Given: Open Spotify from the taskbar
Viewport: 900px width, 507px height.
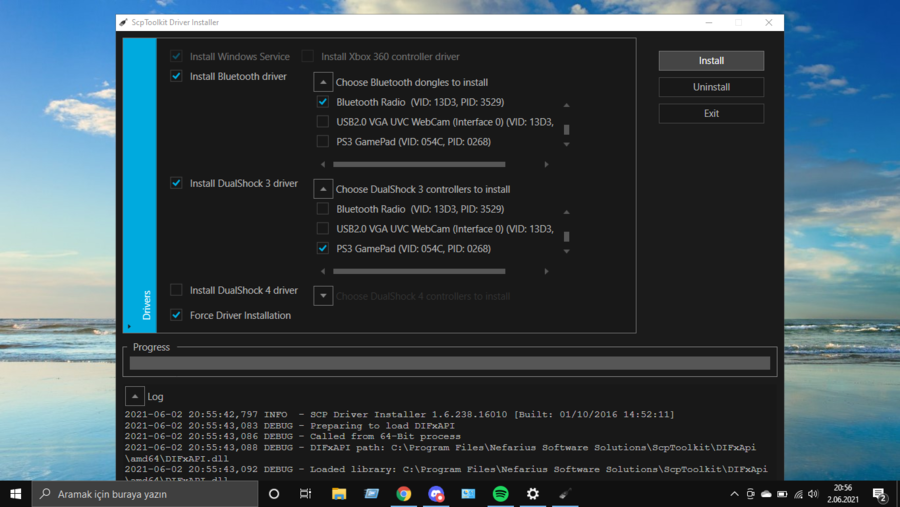Looking at the screenshot, I should point(500,494).
